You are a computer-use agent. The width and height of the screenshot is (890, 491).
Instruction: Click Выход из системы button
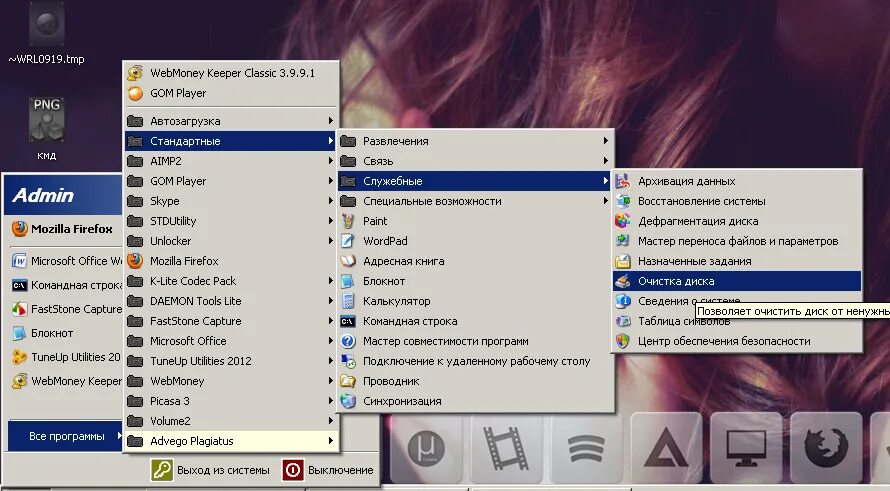[210, 471]
